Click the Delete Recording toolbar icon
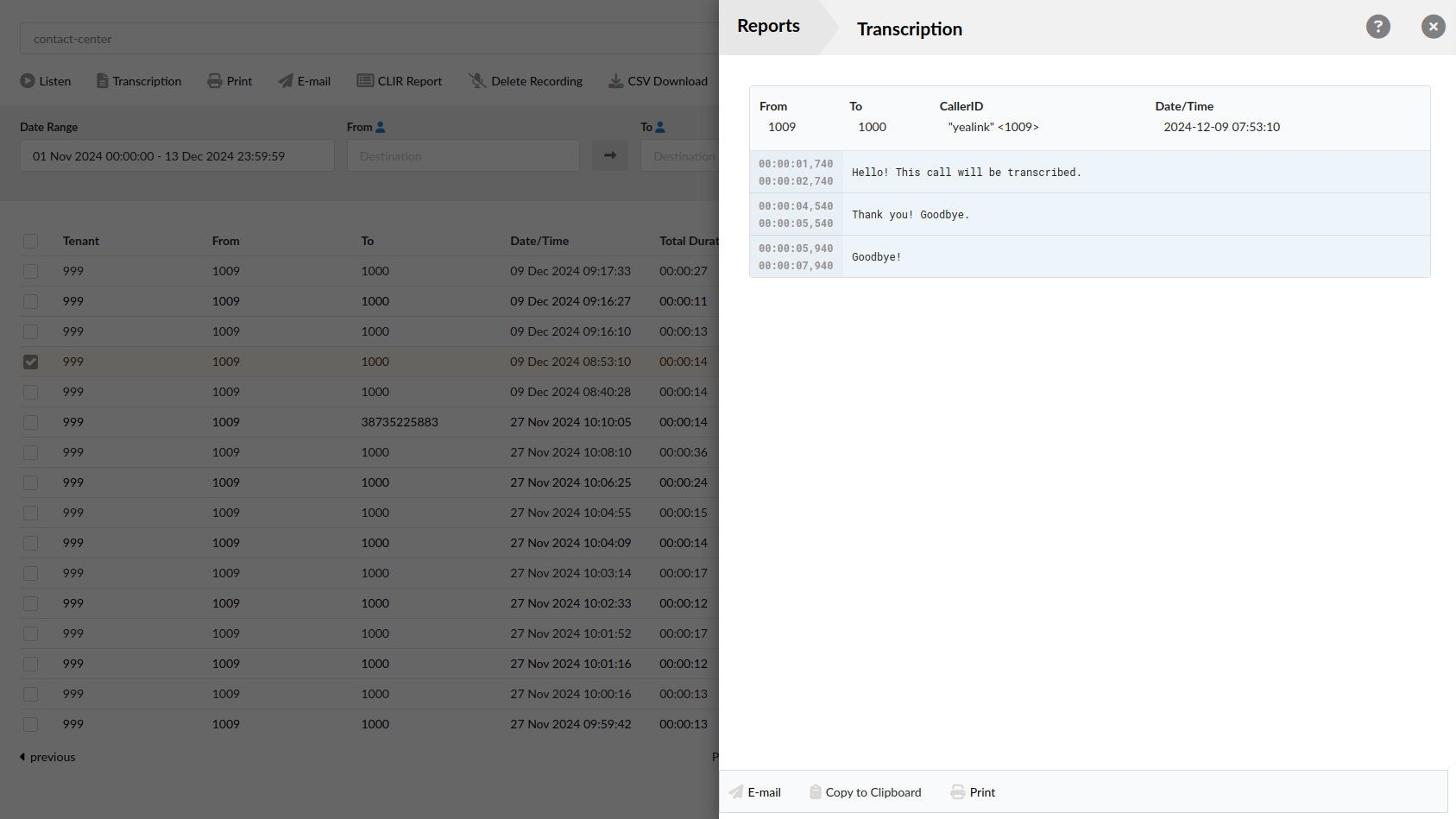This screenshot has width=1456, height=819. [477, 81]
